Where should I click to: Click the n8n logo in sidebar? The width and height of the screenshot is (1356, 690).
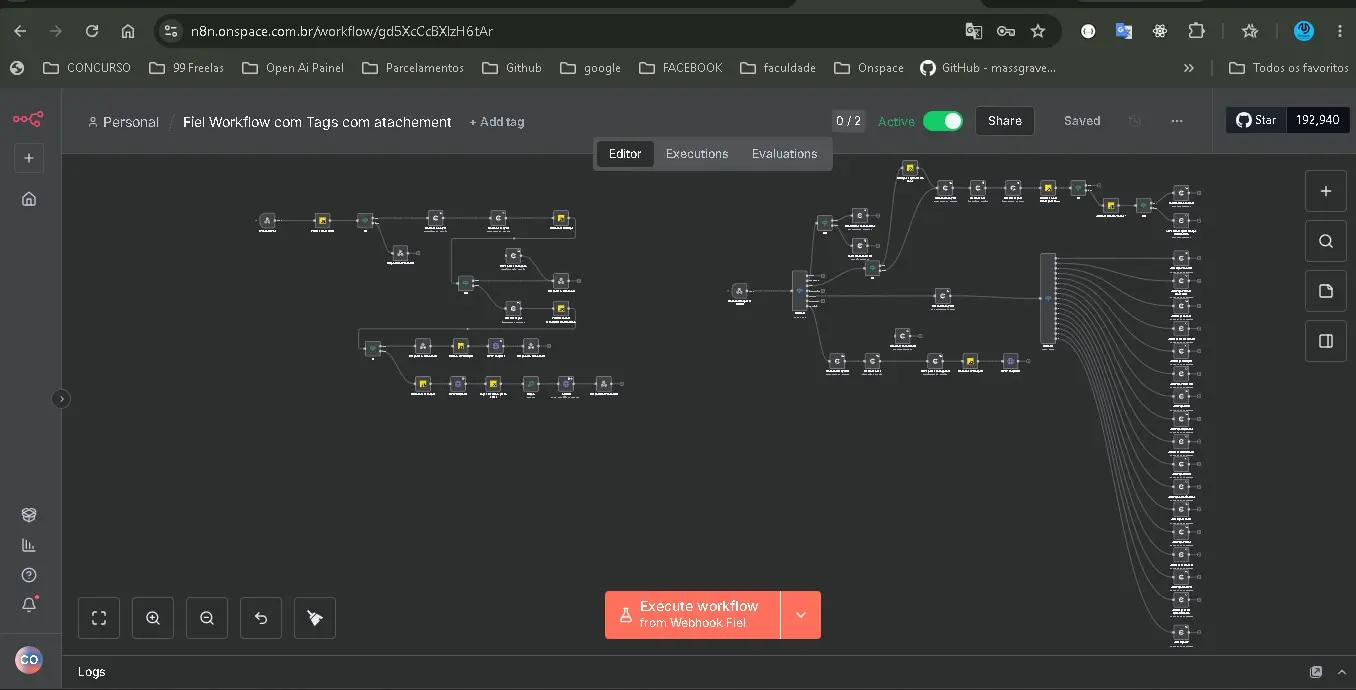click(x=28, y=119)
